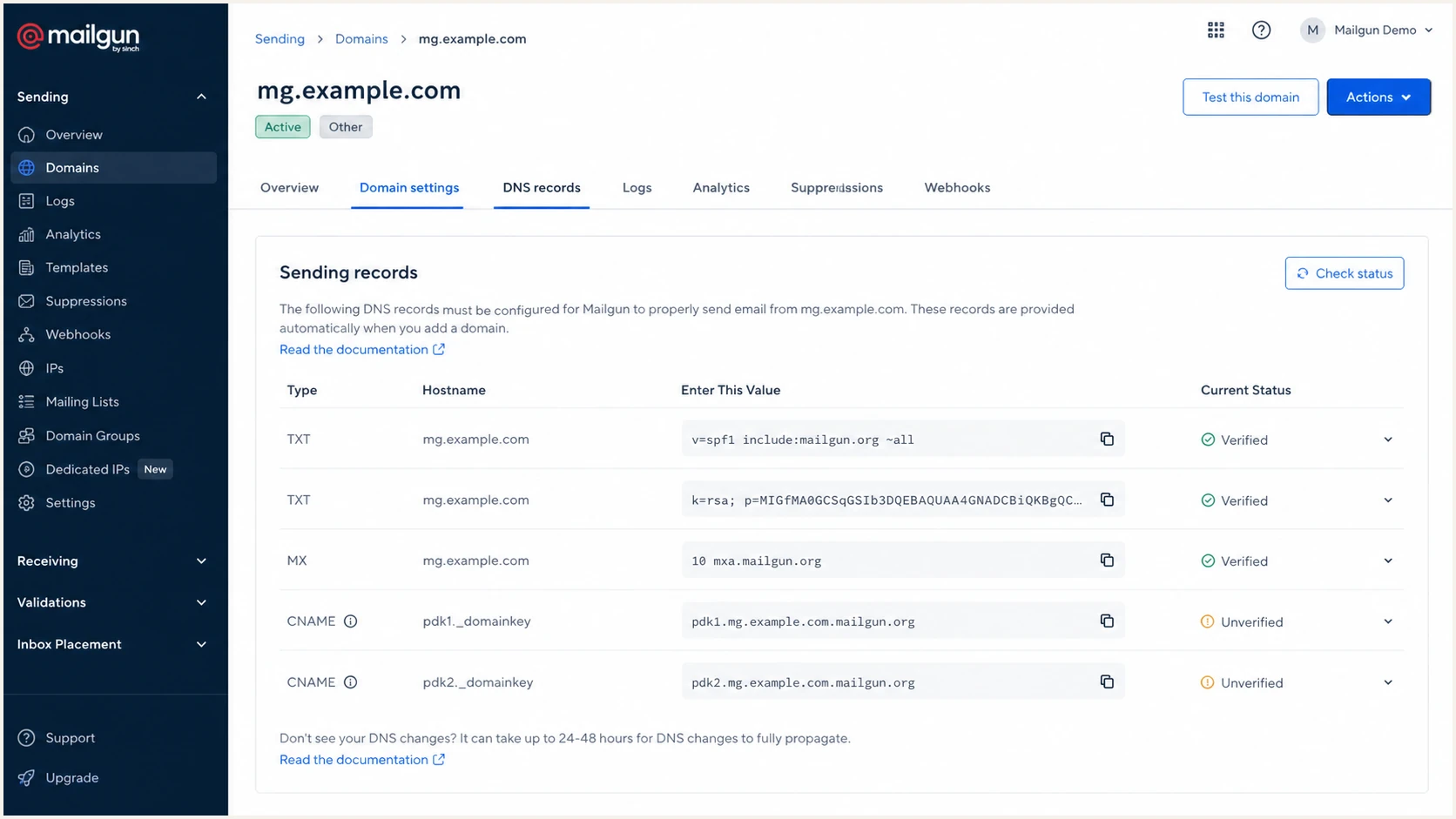Open the bottom Read the documentation link
This screenshot has height=819, width=1456.
pos(362,760)
